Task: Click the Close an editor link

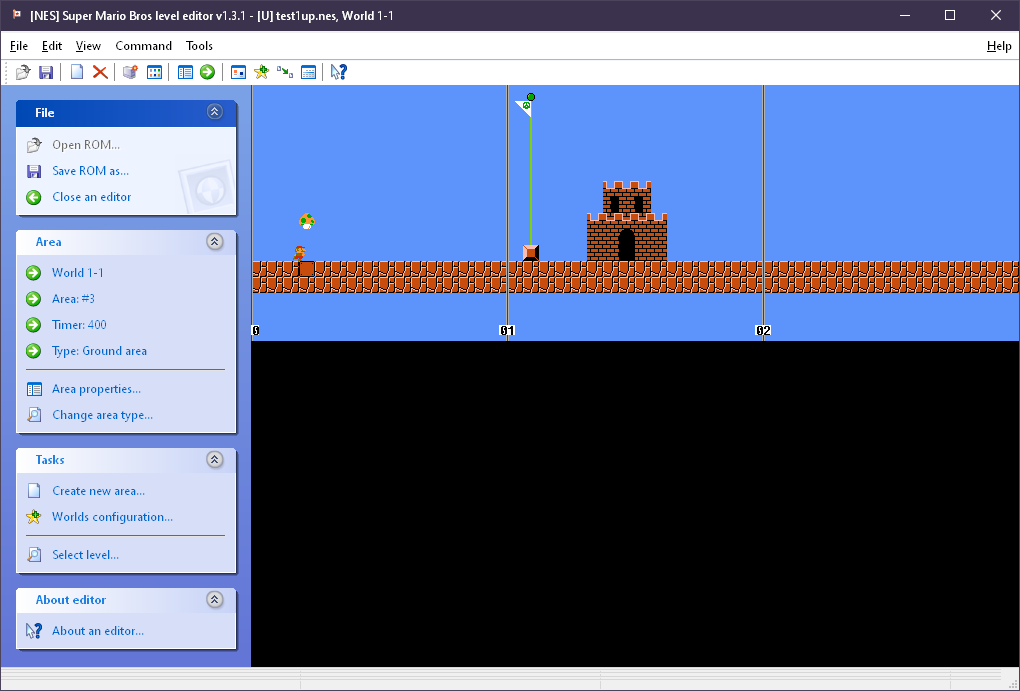Action: click(92, 197)
